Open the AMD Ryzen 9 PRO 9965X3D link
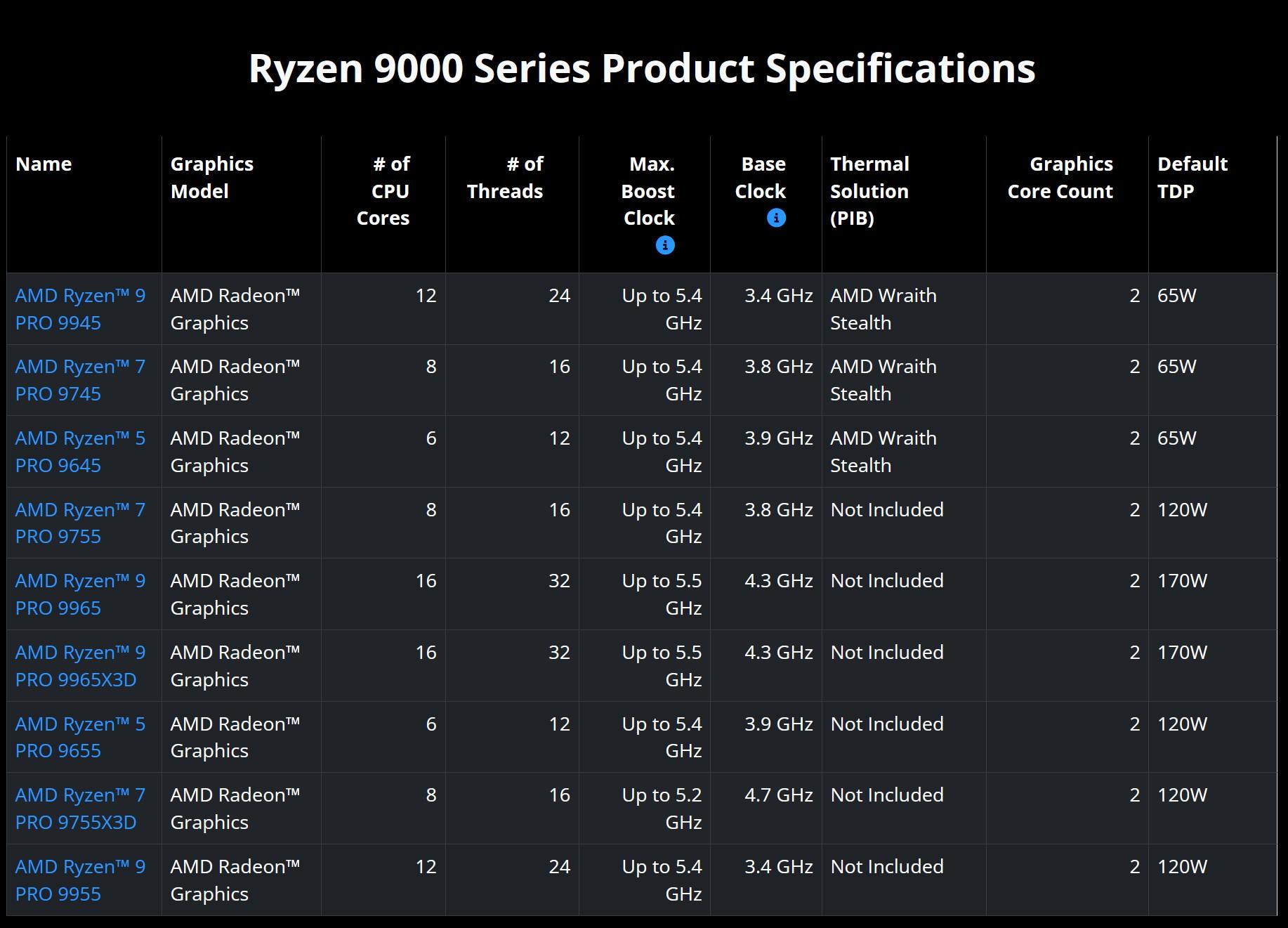This screenshot has height=928, width=1288. [81, 666]
